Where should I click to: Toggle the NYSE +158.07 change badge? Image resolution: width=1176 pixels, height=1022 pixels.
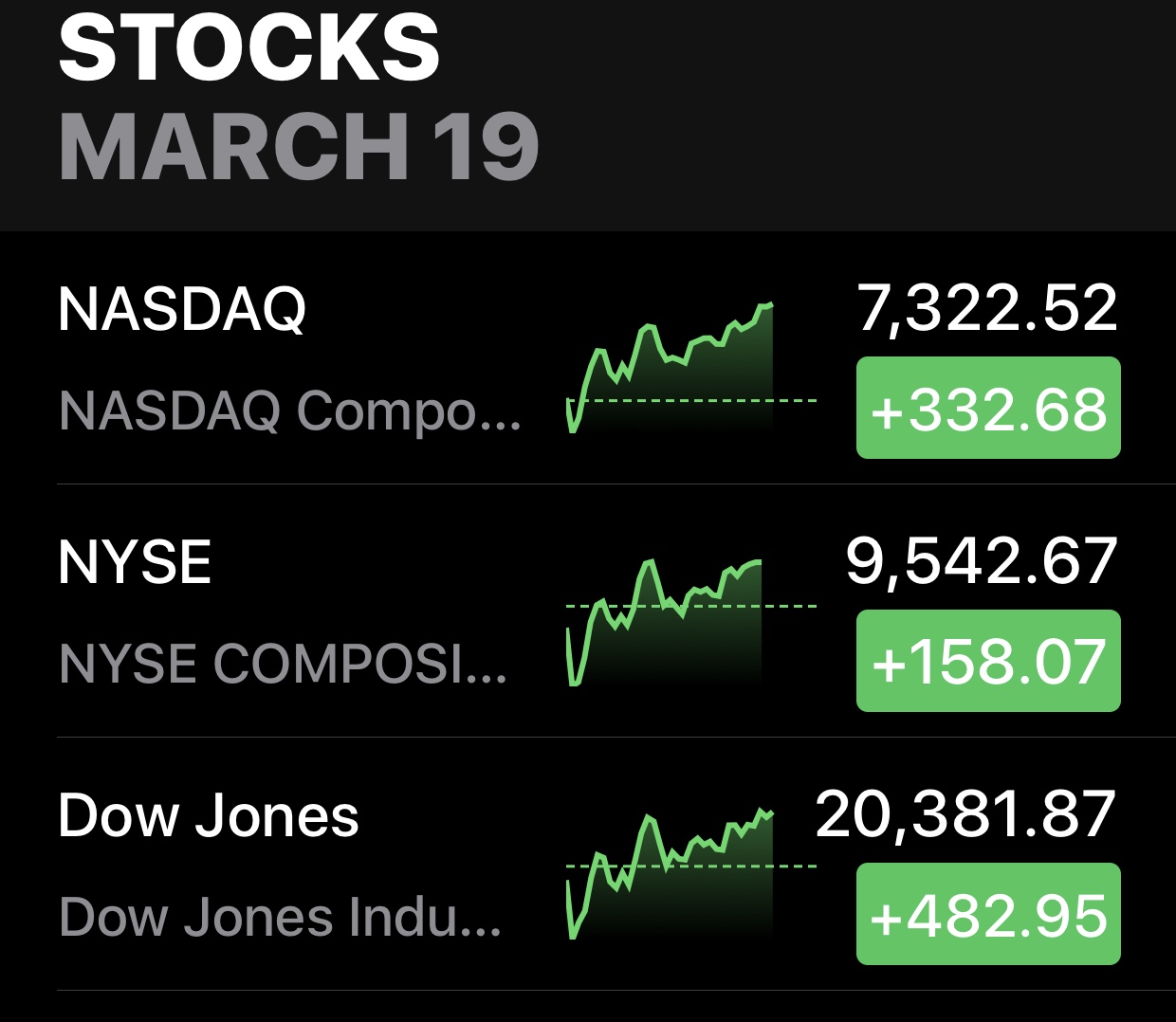coord(988,662)
